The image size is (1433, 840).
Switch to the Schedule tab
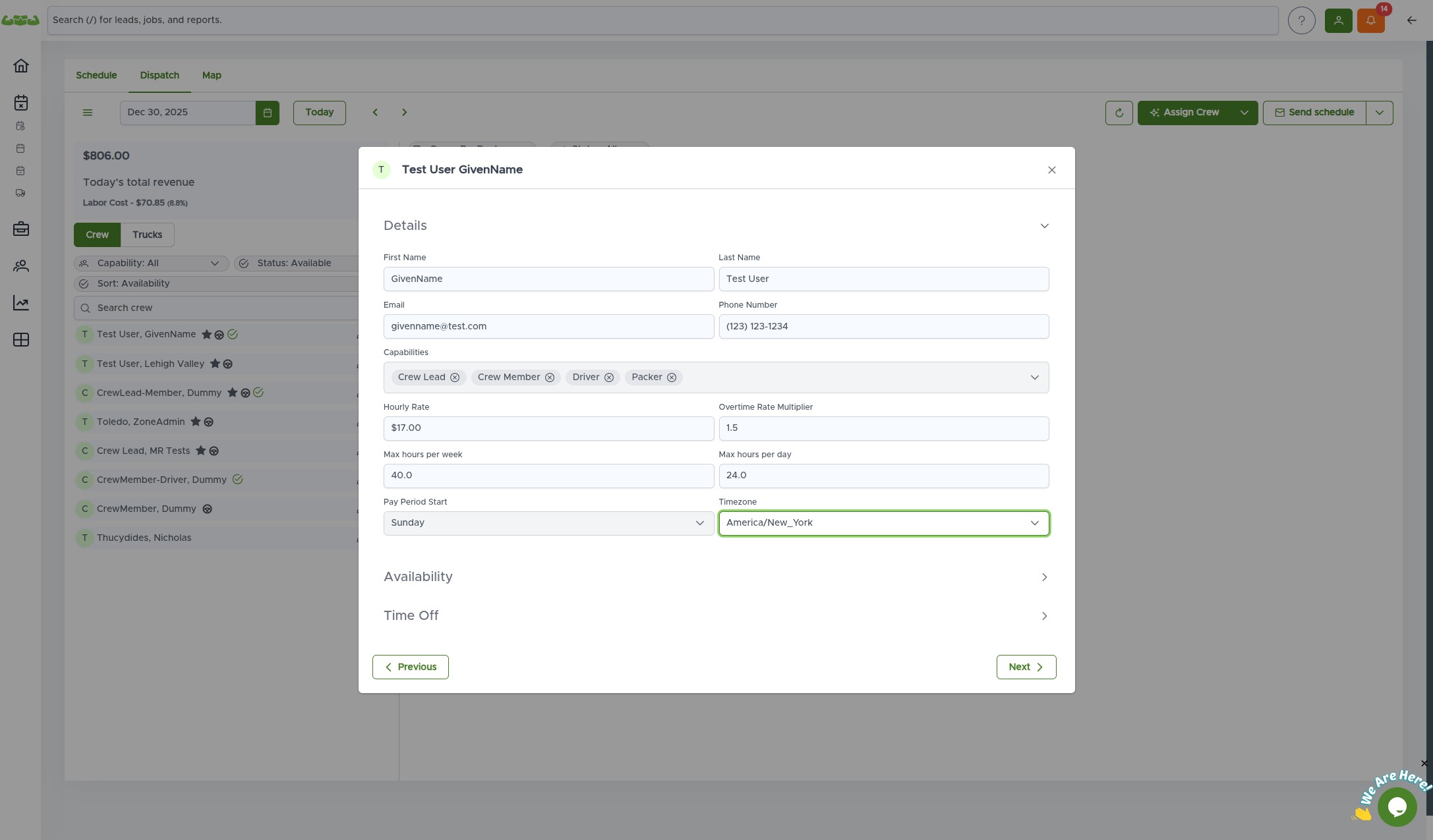click(x=96, y=76)
